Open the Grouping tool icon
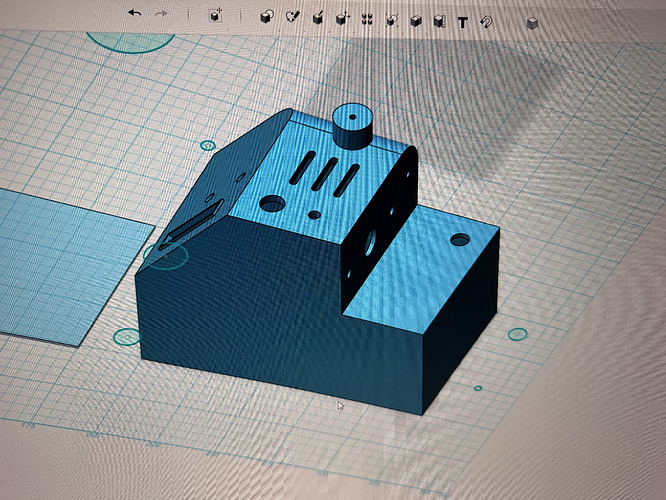Screen dimensions: 666x500 (x=391, y=20)
